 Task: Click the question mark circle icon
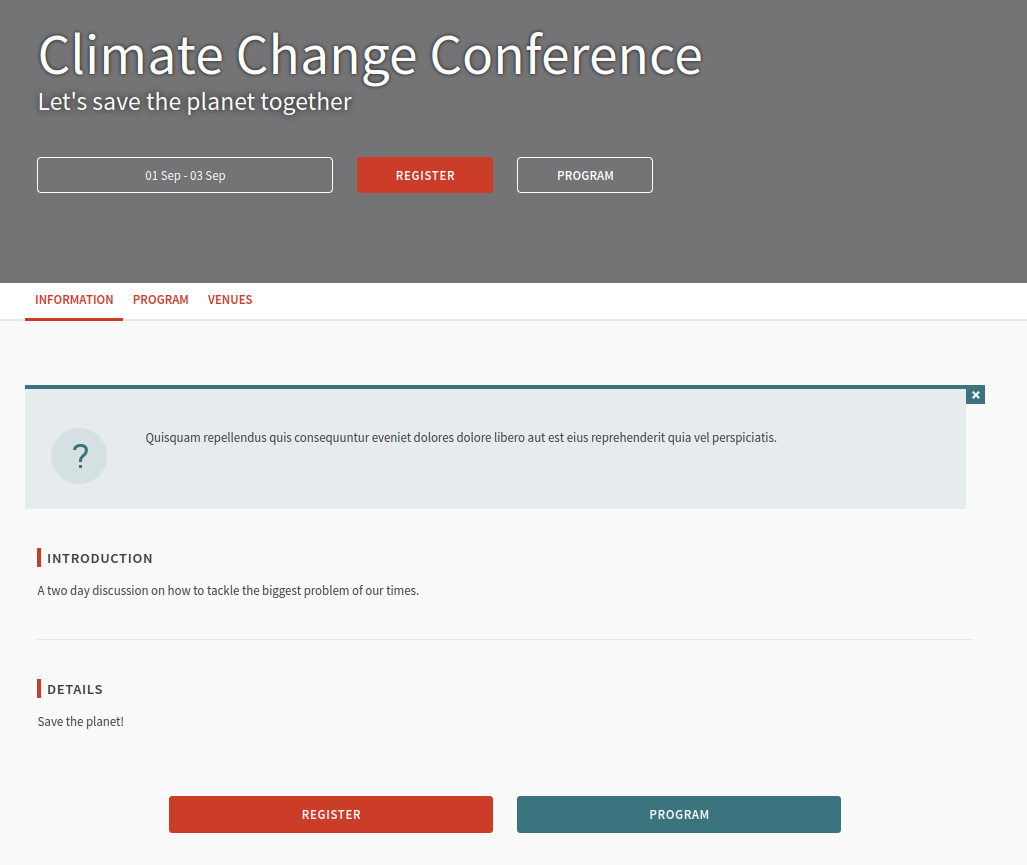pyautogui.click(x=79, y=456)
